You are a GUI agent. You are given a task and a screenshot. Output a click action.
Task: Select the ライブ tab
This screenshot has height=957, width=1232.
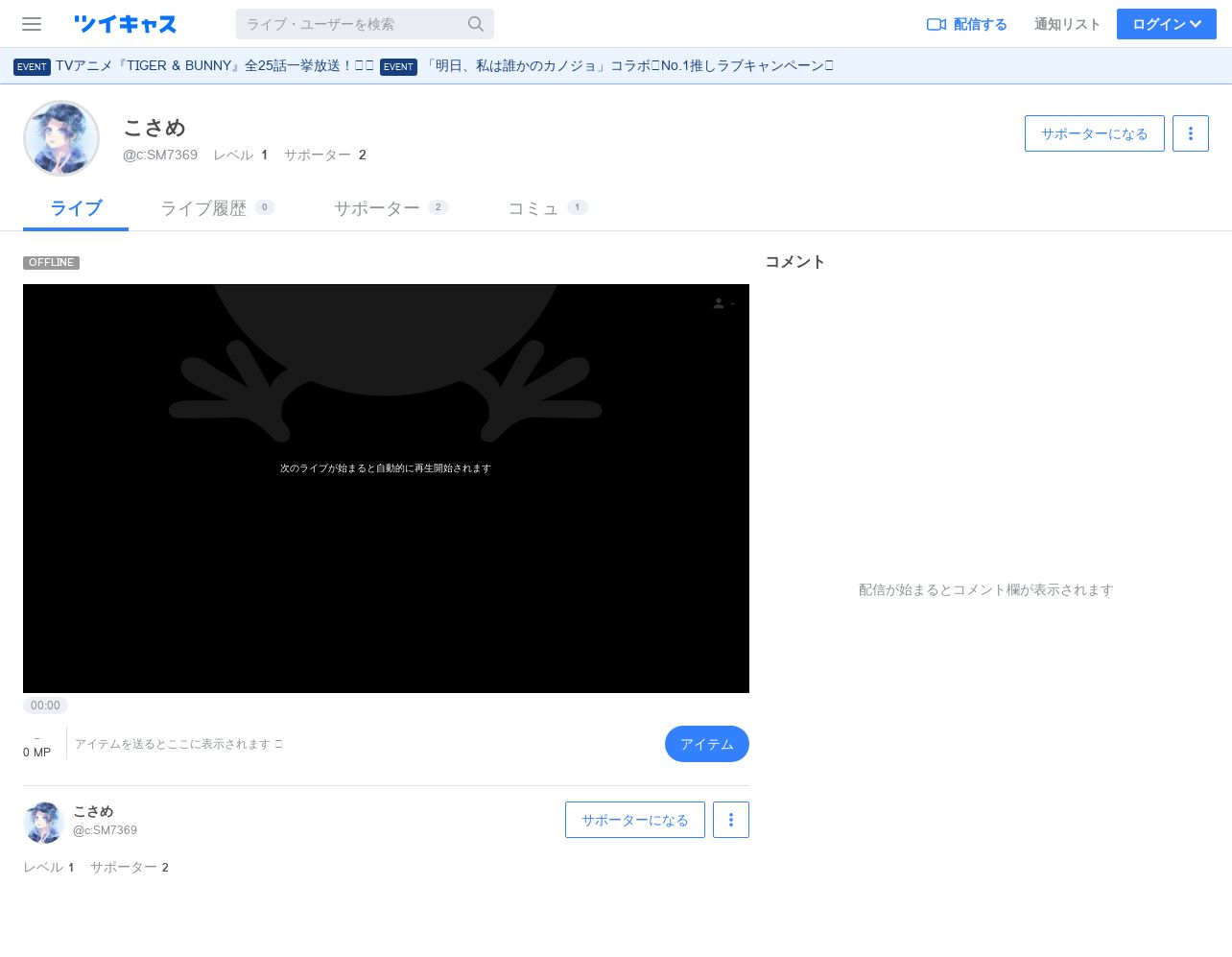76,208
